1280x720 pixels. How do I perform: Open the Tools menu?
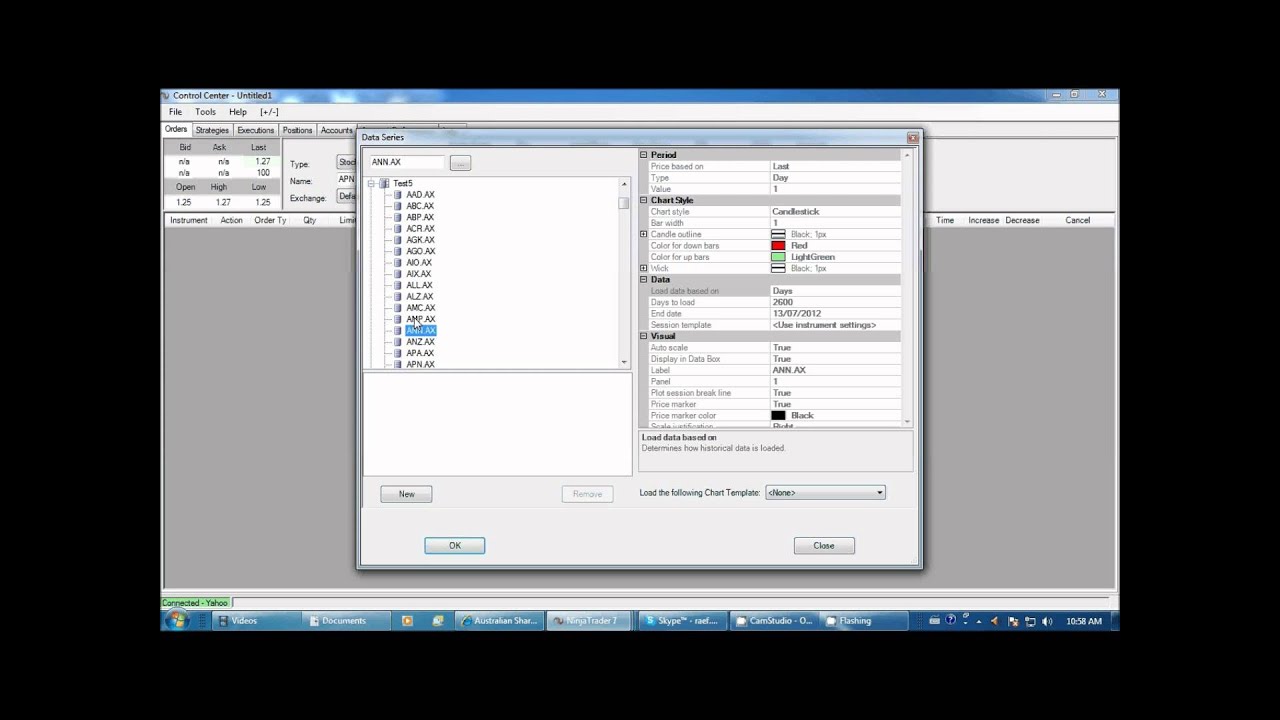tap(205, 112)
